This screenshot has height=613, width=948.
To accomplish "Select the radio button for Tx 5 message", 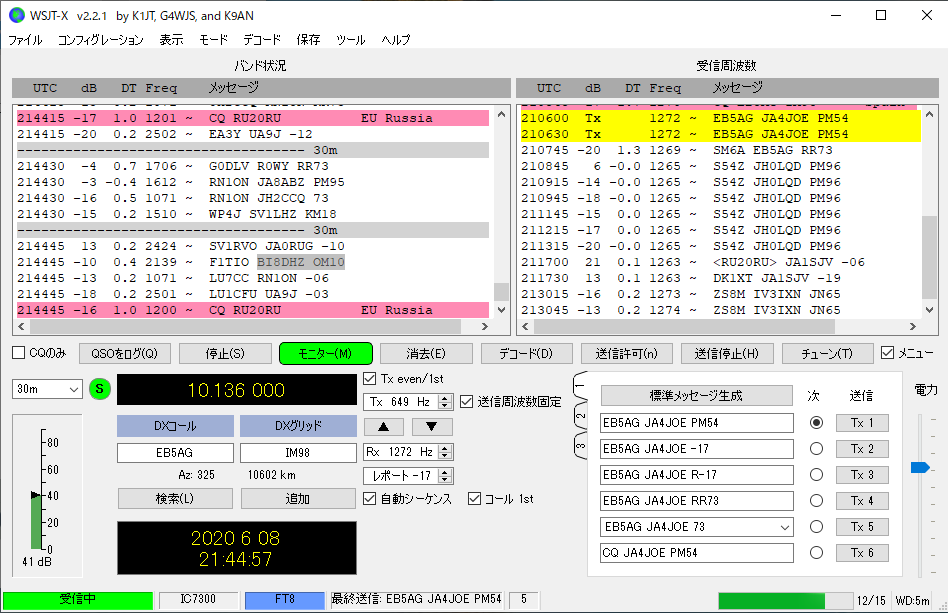I will (x=816, y=527).
